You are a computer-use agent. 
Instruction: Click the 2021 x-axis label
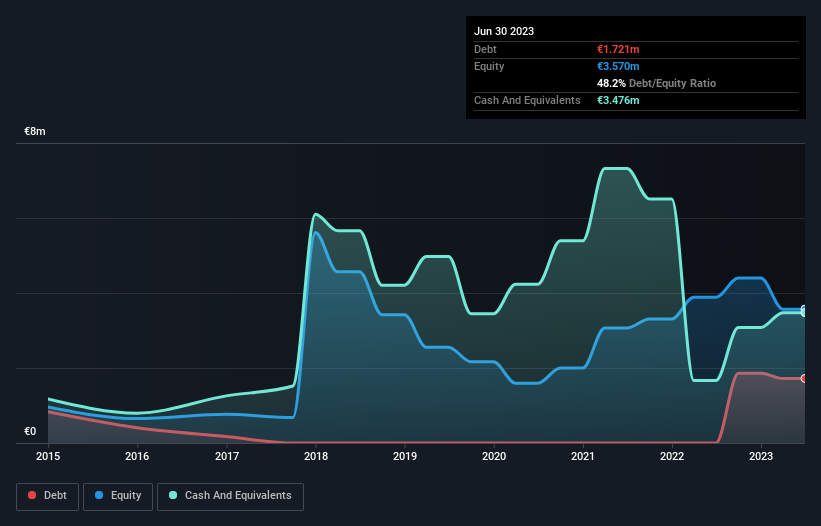pyautogui.click(x=583, y=456)
